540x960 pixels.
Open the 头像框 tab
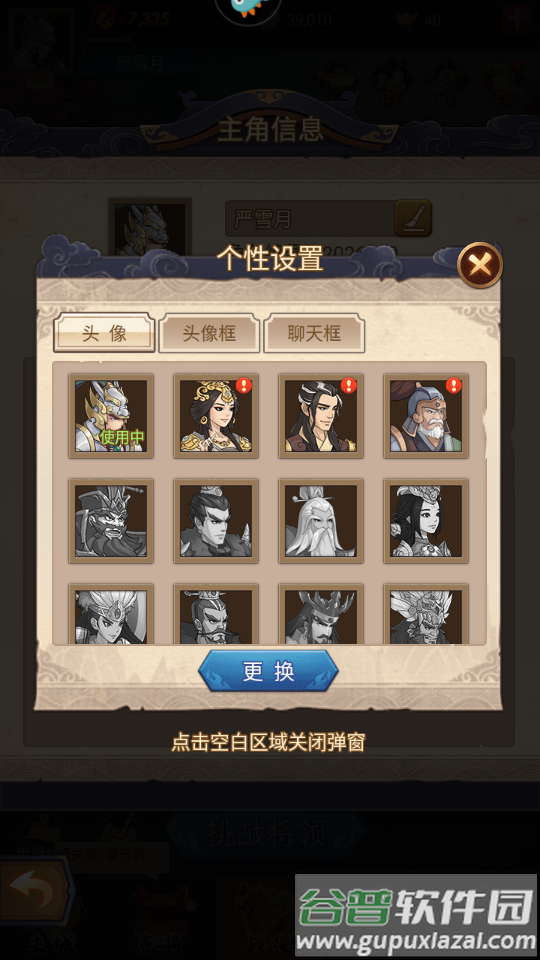(x=209, y=333)
